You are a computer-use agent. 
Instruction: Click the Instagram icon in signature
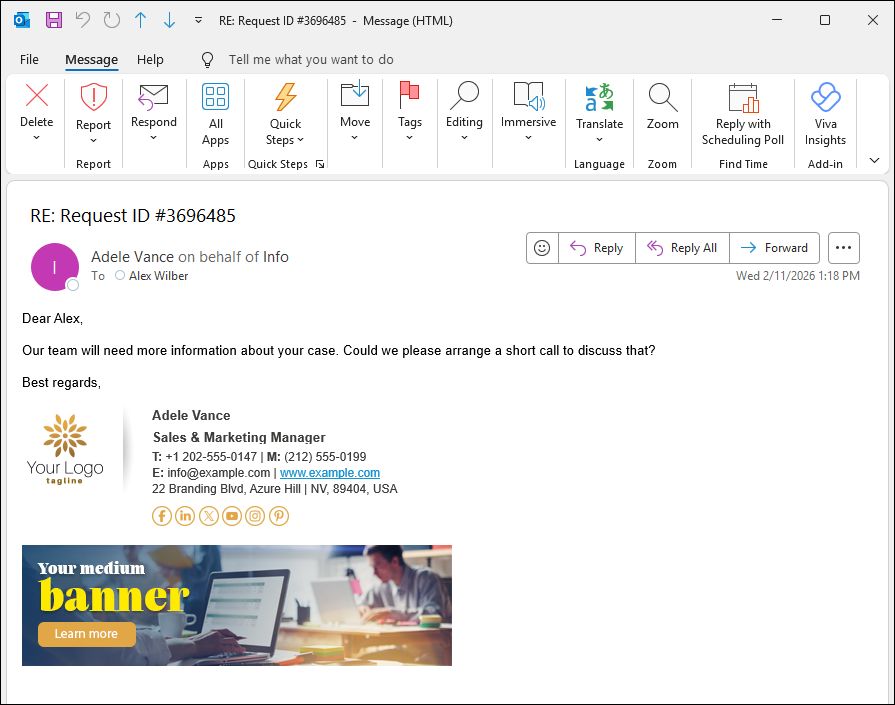click(x=255, y=516)
